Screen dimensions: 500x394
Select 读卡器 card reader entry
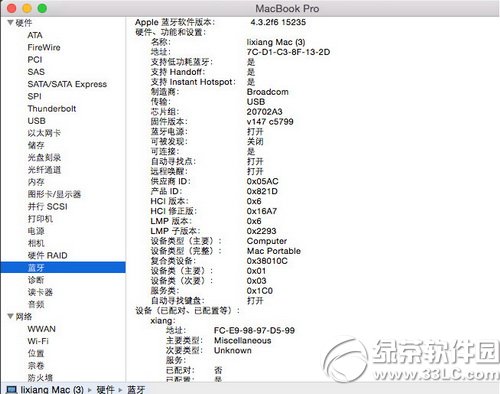40,292
